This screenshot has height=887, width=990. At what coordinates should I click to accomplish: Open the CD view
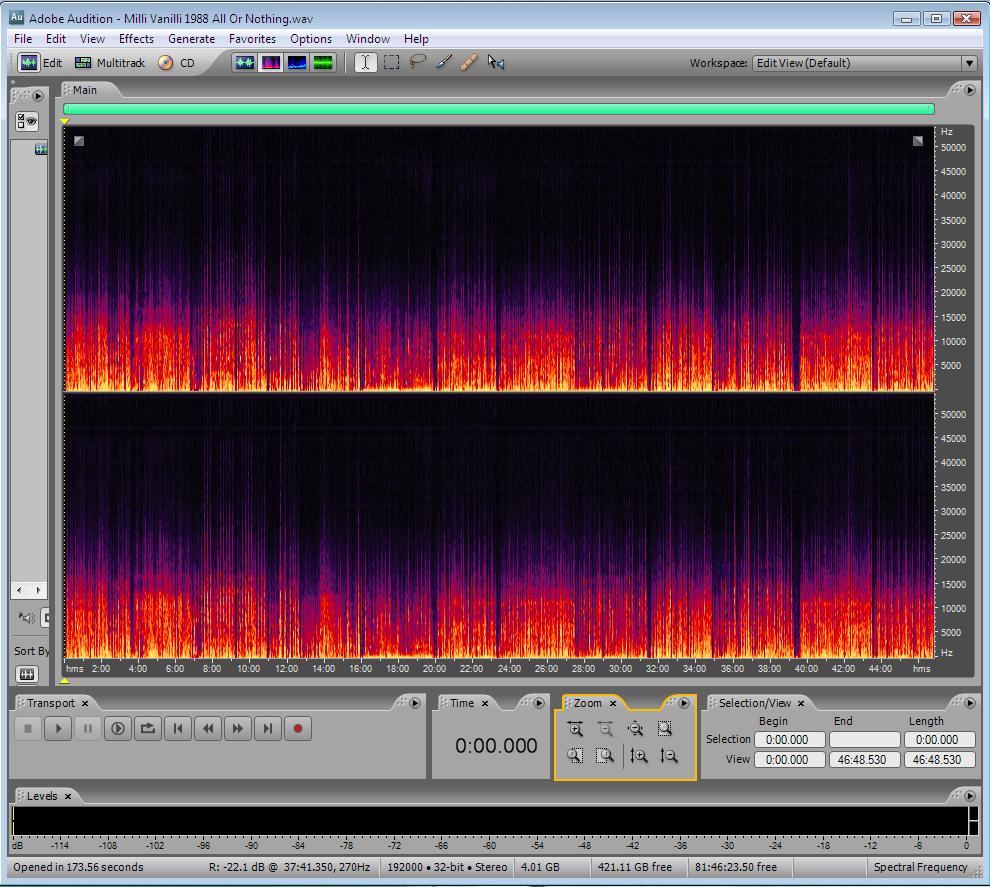(x=176, y=63)
